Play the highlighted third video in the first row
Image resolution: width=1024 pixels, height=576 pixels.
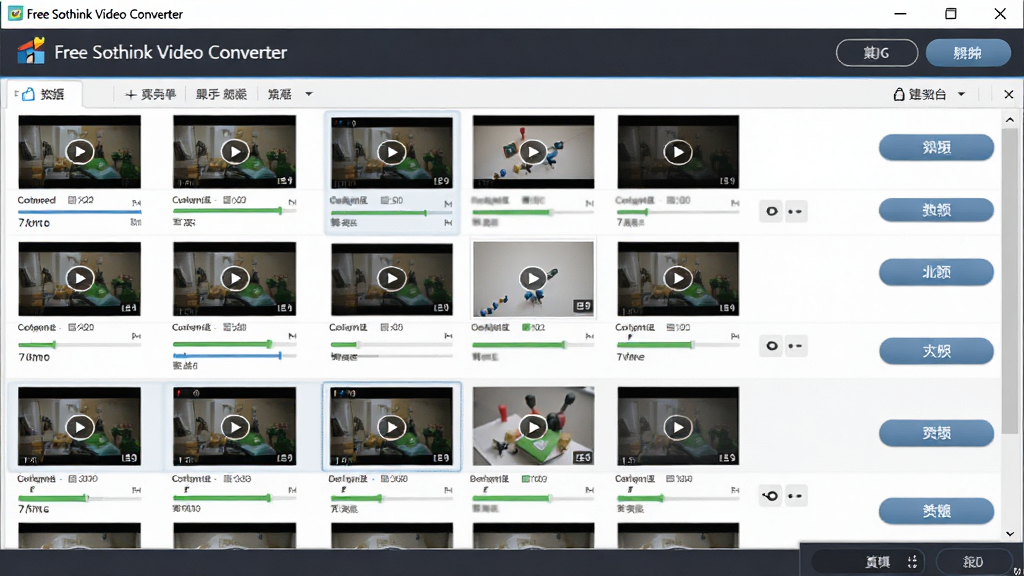[x=391, y=152]
